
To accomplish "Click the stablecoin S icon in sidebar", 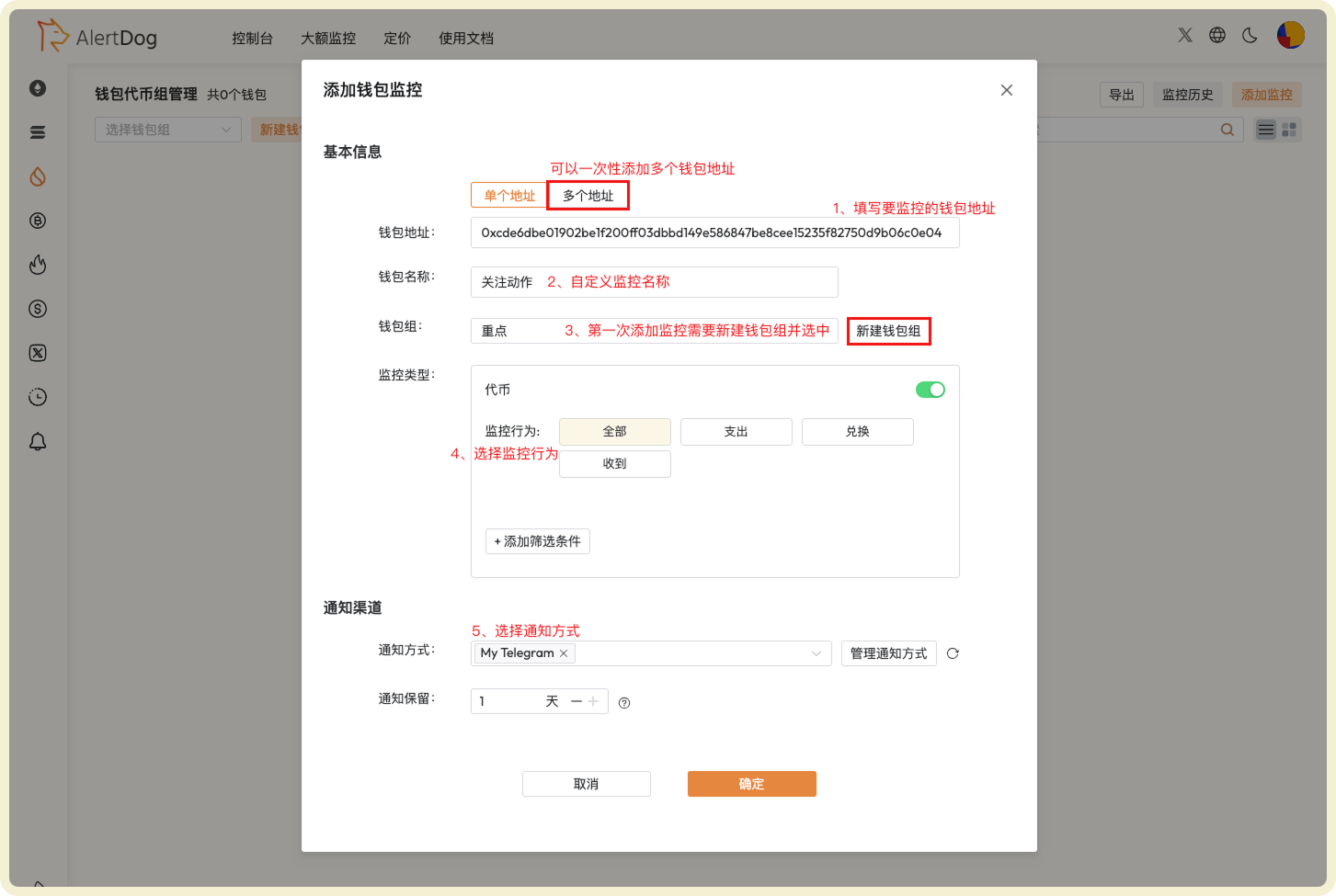I will coord(38,309).
